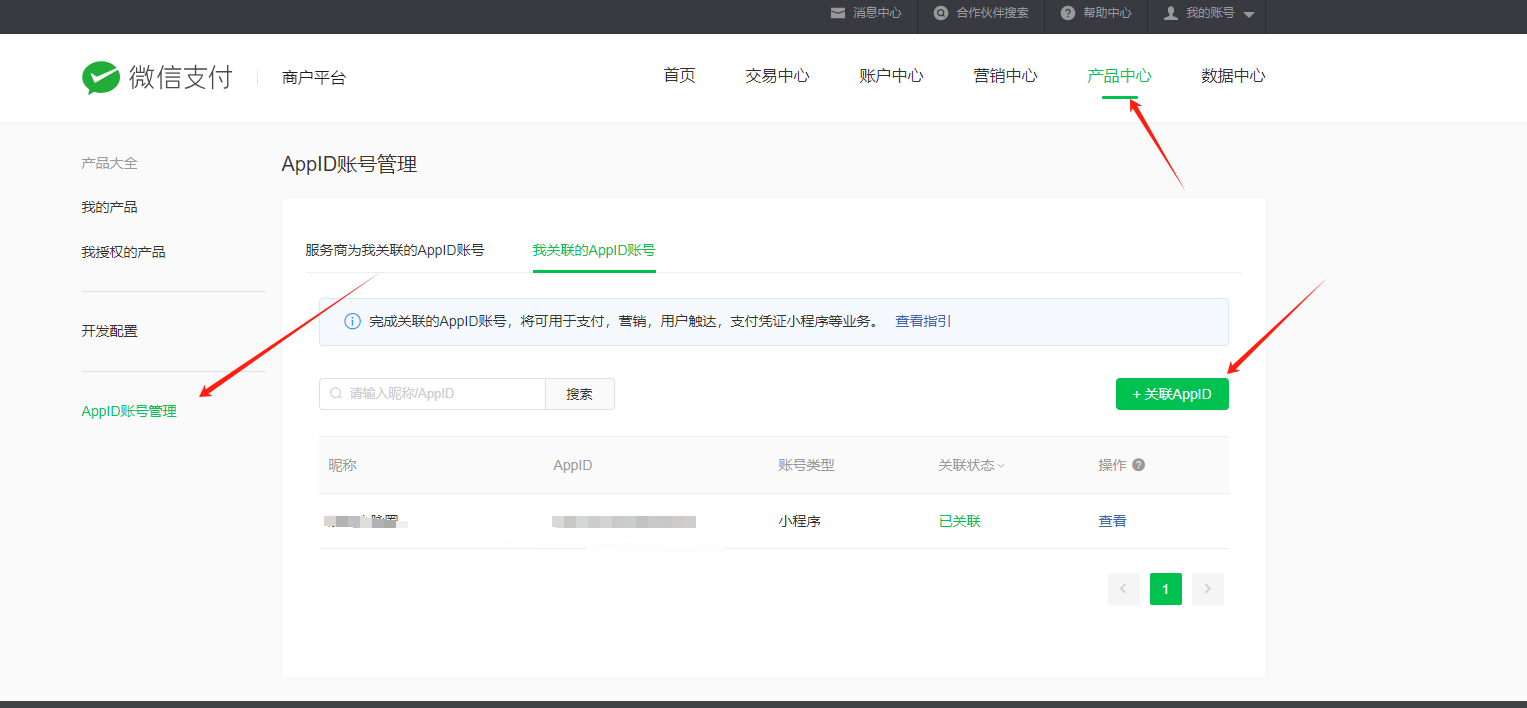Click the help icon next to 操作
Screen dimensions: 1527x708
pyautogui.click(x=1138, y=465)
